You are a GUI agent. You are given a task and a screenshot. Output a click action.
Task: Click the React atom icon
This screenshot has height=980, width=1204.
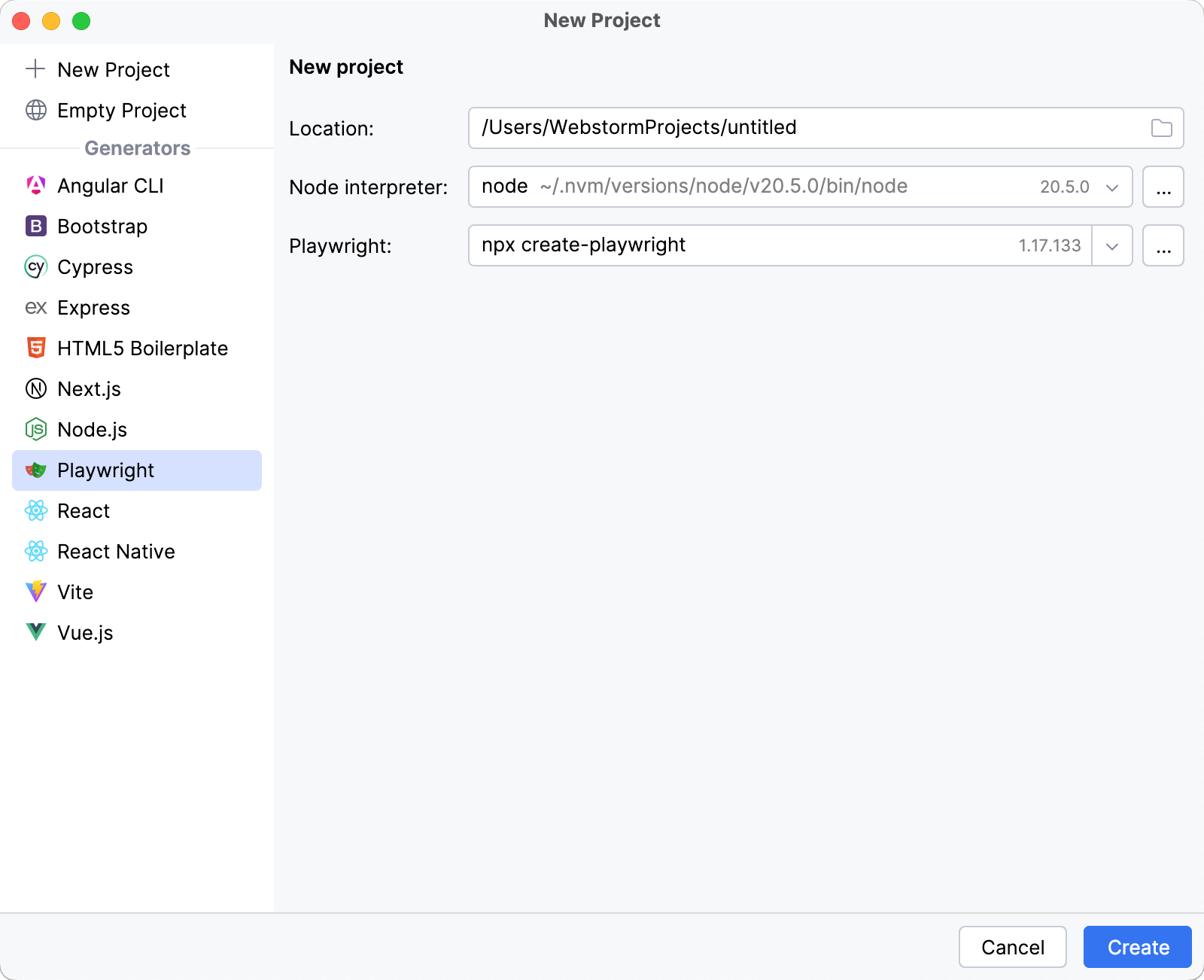pyautogui.click(x=36, y=511)
